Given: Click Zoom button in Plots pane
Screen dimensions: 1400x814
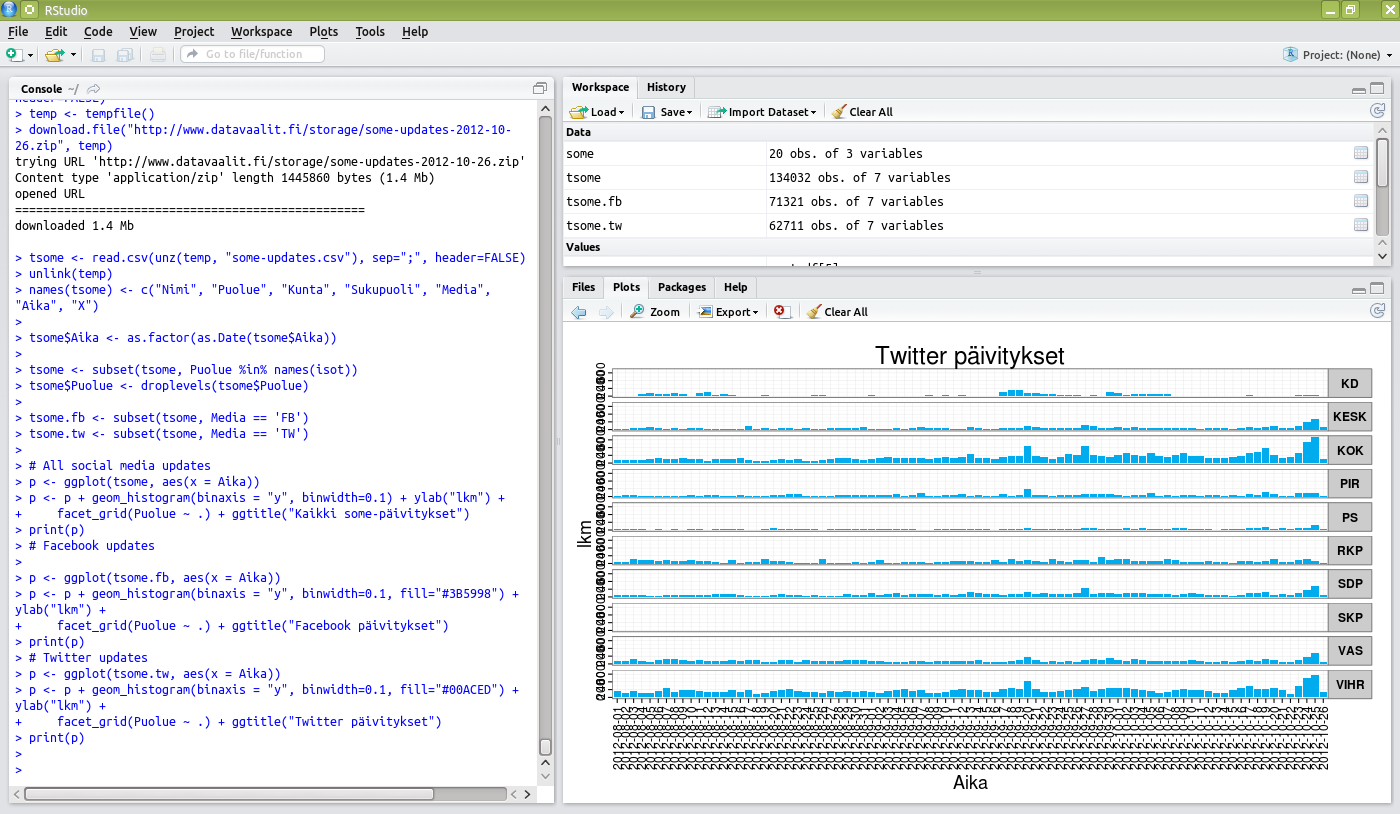Looking at the screenshot, I should coord(655,312).
